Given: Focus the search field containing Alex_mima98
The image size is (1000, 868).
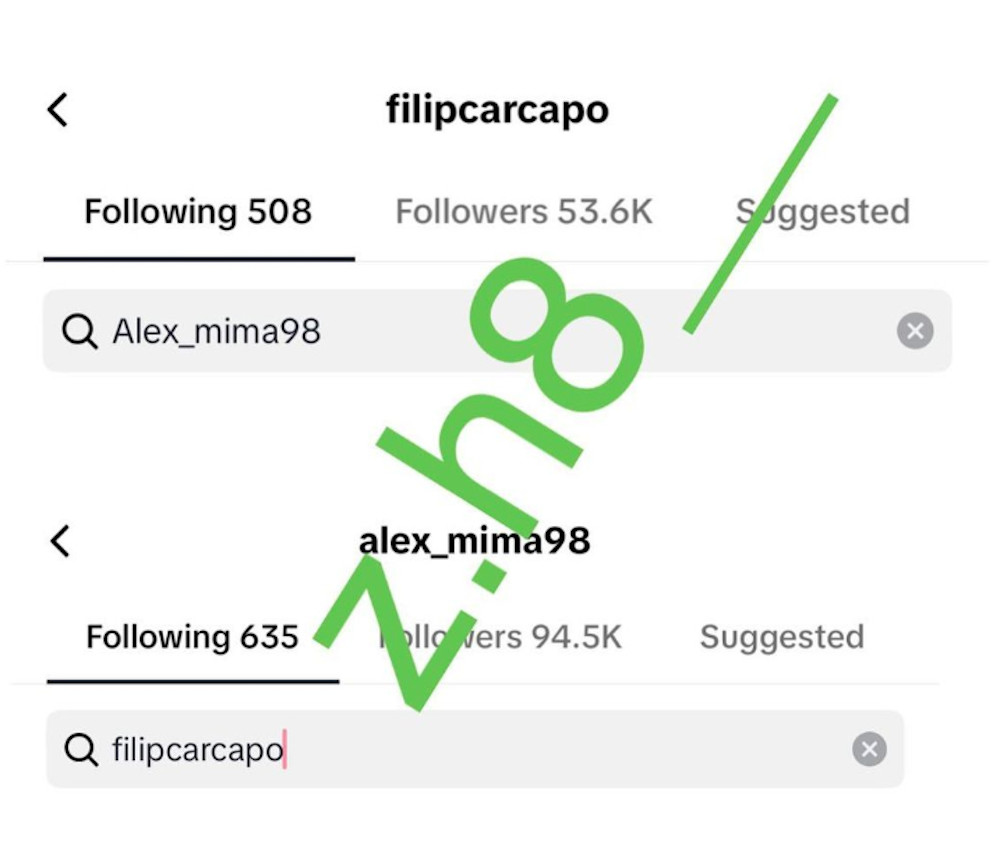Looking at the screenshot, I should point(500,331).
